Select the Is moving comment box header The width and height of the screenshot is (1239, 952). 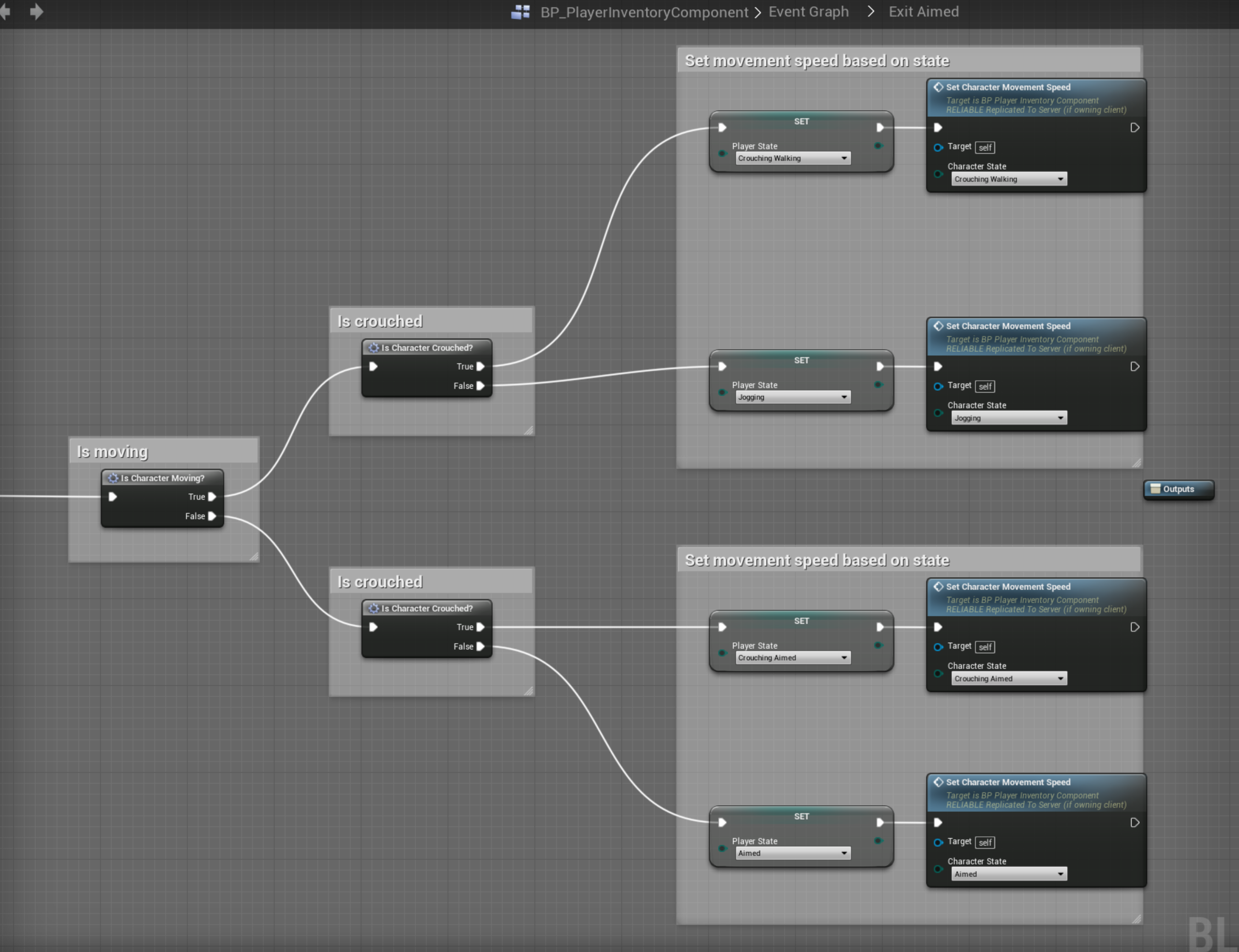[x=164, y=451]
